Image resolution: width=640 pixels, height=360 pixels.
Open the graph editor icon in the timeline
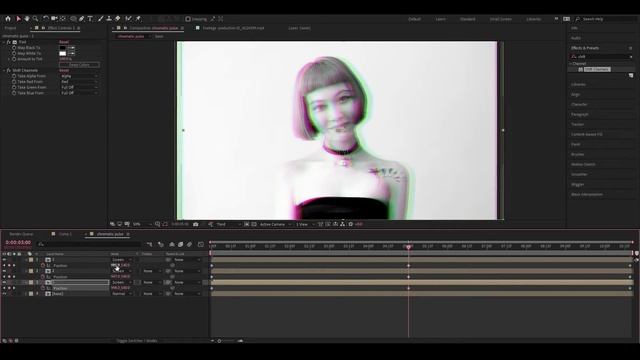point(201,244)
